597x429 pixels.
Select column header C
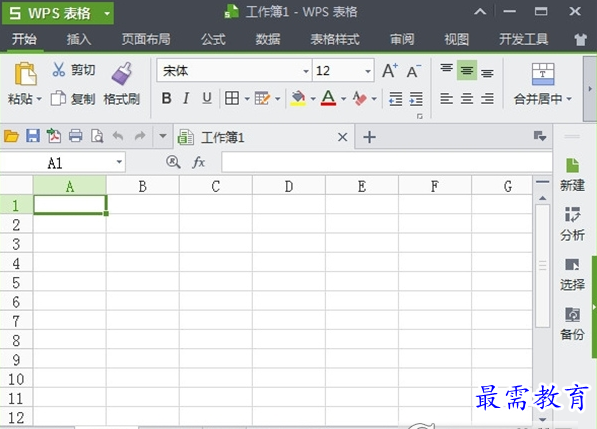click(215, 186)
